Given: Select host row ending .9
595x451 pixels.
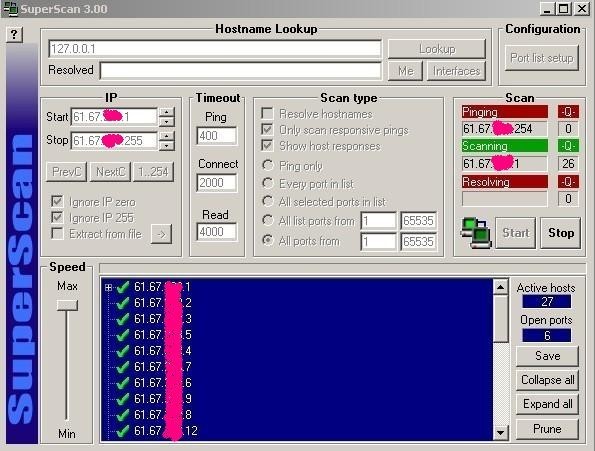Looking at the screenshot, I should pos(162,399).
